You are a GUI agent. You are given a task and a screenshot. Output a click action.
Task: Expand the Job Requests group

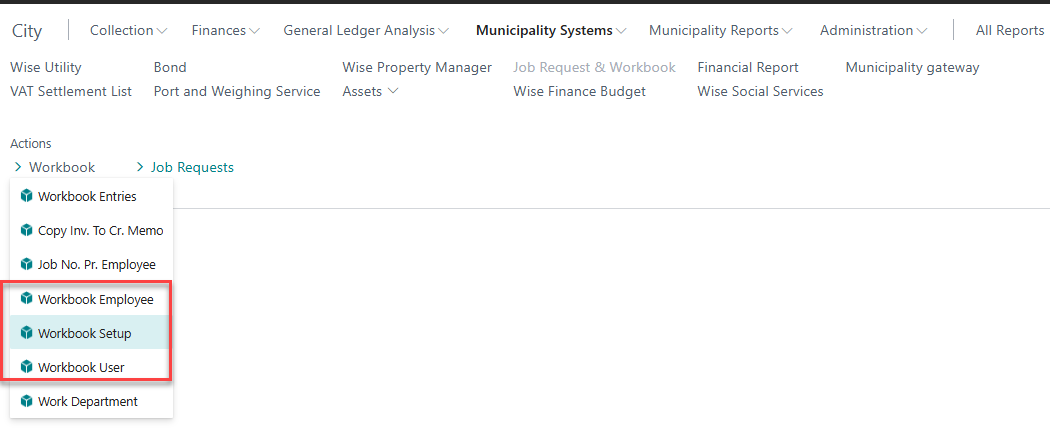(185, 167)
